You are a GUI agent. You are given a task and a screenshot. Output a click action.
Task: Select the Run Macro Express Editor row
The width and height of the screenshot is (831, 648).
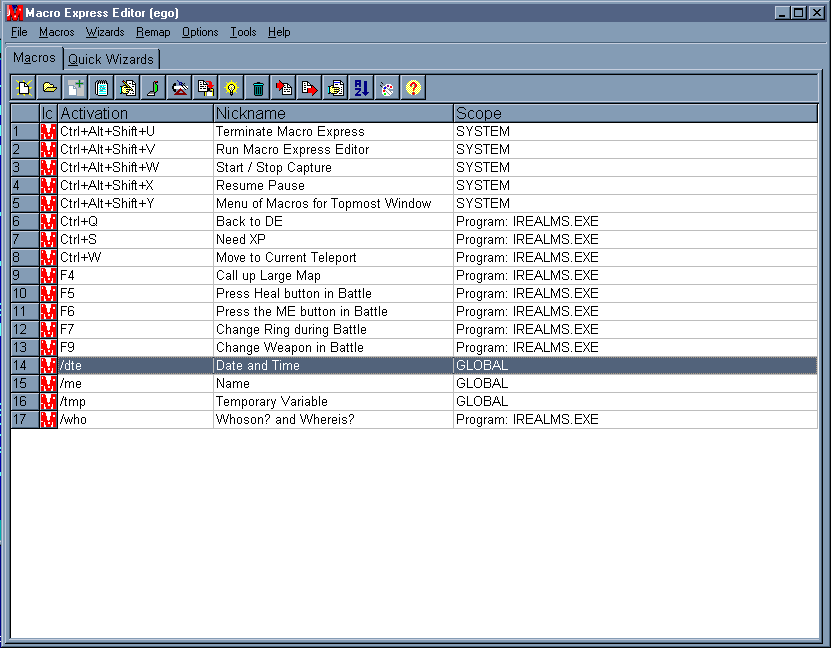point(414,149)
